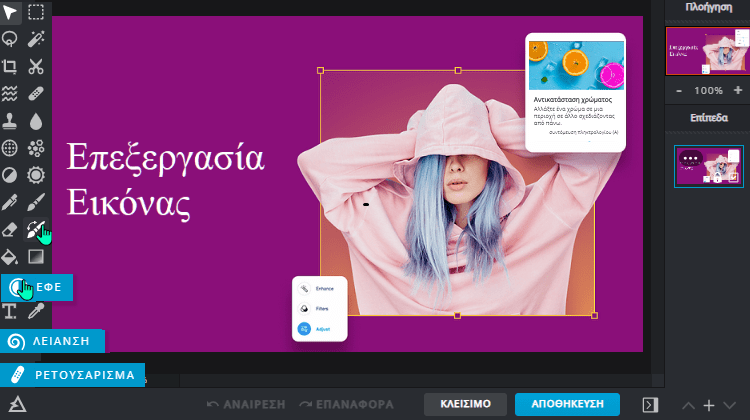The image size is (750, 420).
Task: Zoom out with the minus button
Action: 680,91
